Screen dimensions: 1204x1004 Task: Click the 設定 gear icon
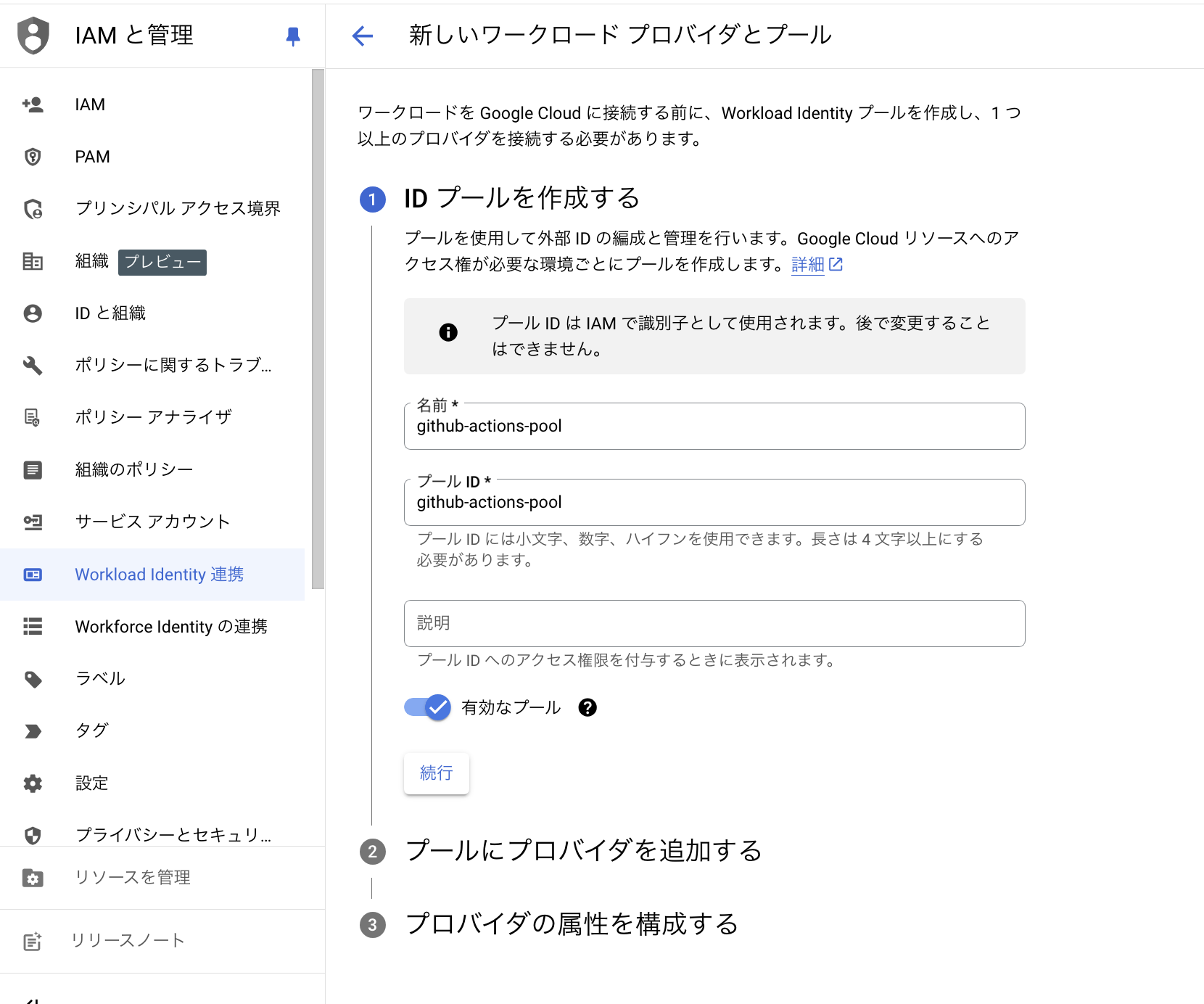(33, 783)
